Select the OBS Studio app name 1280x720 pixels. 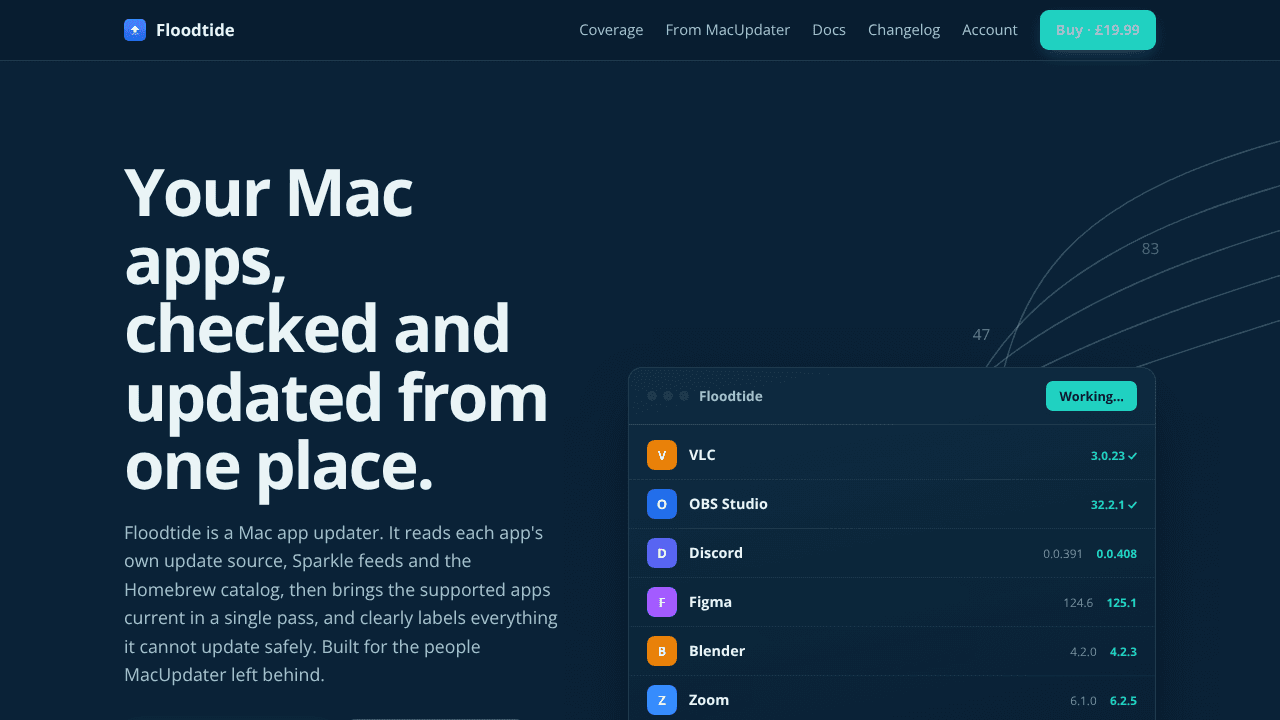[x=728, y=504]
